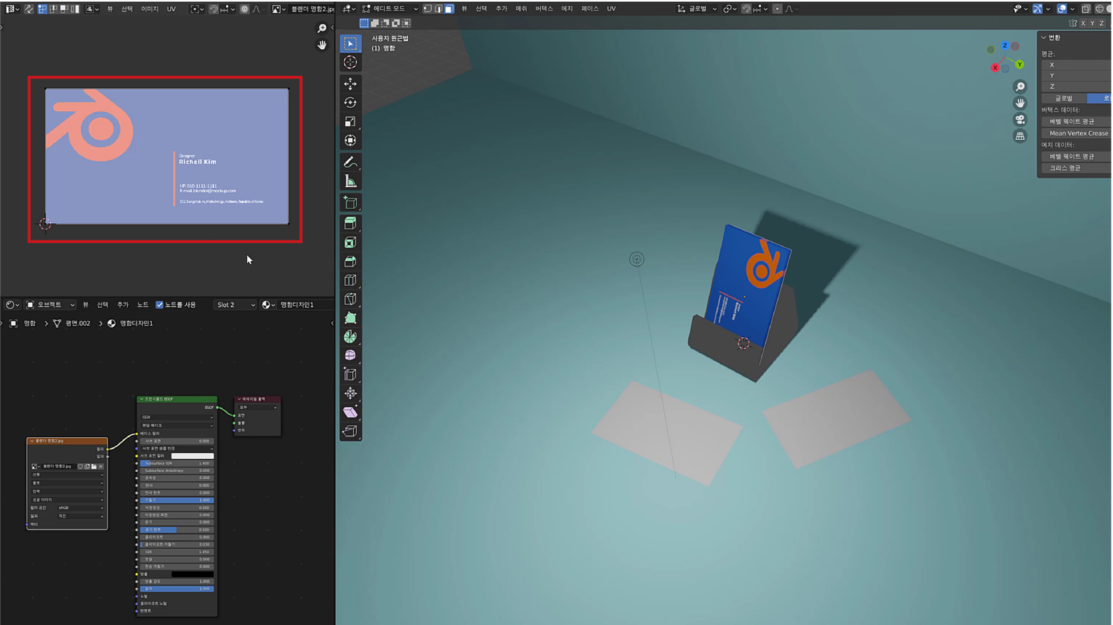Select the Extrude Region tool
The image size is (1113, 625).
(x=350, y=223)
